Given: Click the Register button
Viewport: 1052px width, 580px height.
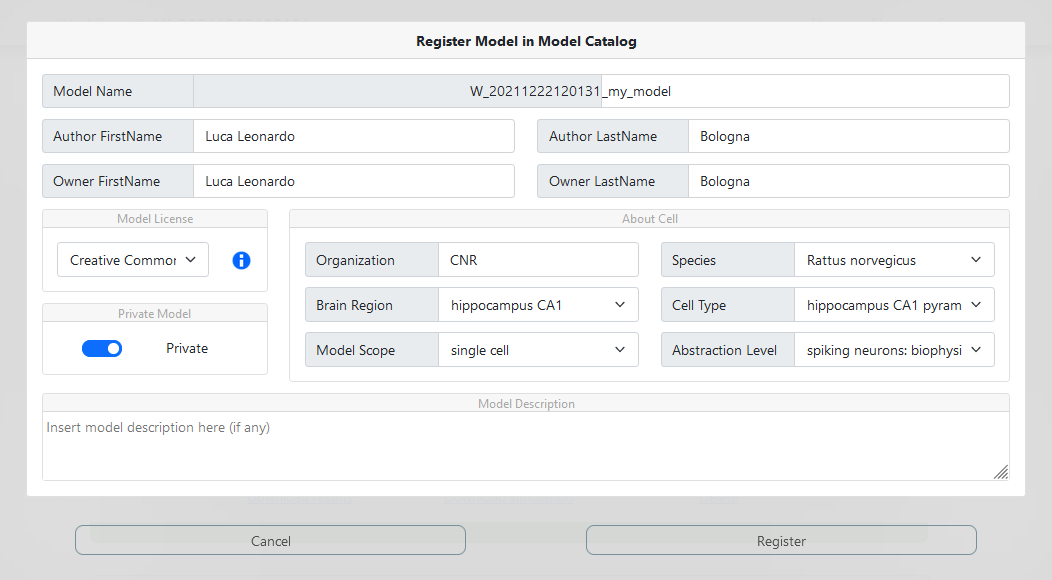Looking at the screenshot, I should 781,540.
